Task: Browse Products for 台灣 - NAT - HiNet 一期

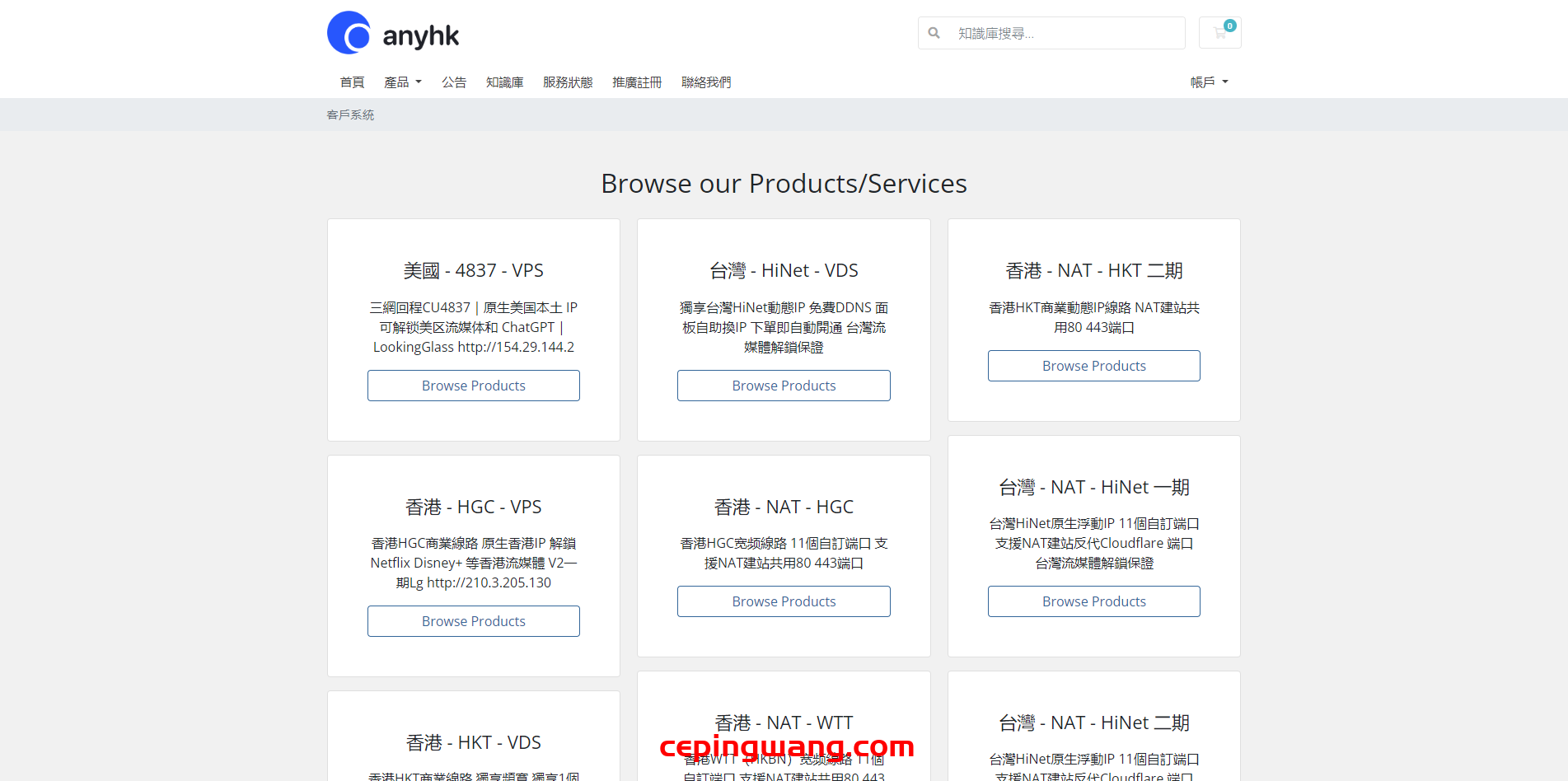Action: click(x=1093, y=601)
